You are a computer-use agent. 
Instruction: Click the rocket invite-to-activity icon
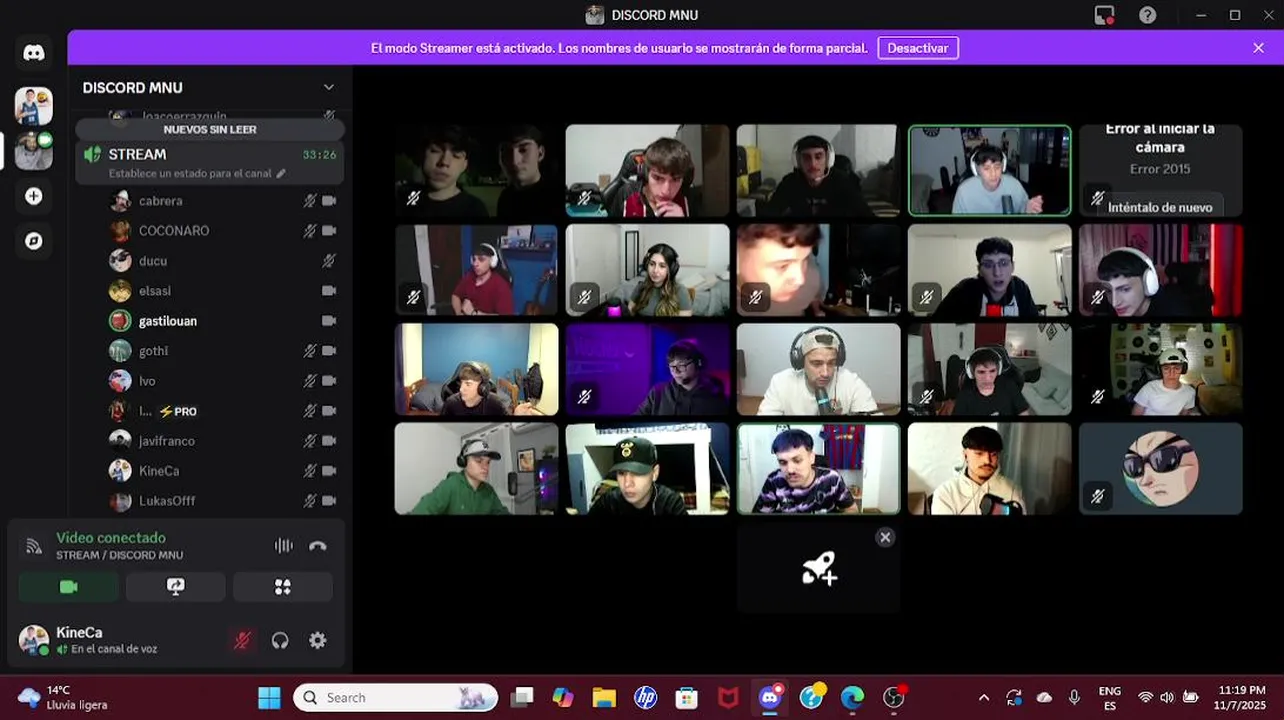click(819, 569)
